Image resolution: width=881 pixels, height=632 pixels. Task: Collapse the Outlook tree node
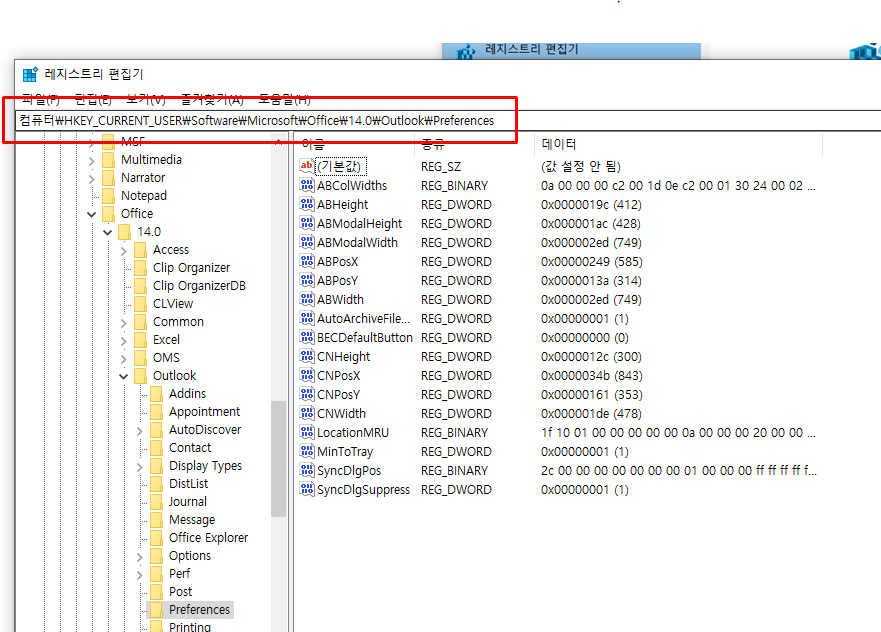click(x=124, y=376)
